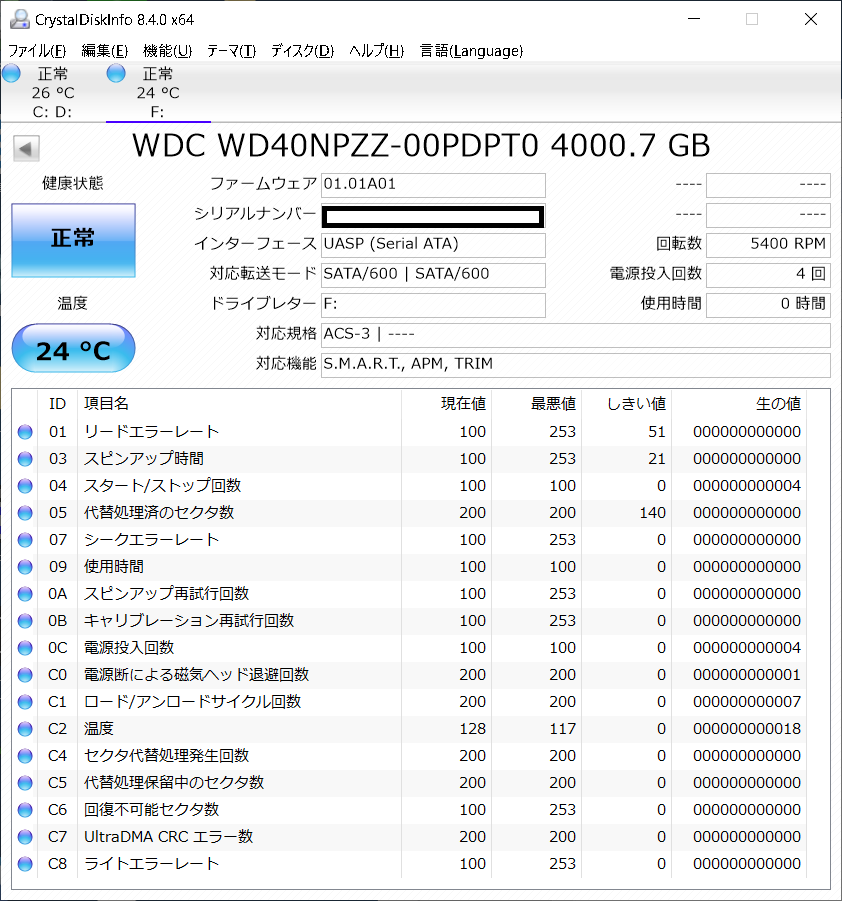Switch to the 26 °C C: D: disk tab
This screenshot has height=901, width=842.
[x=53, y=92]
